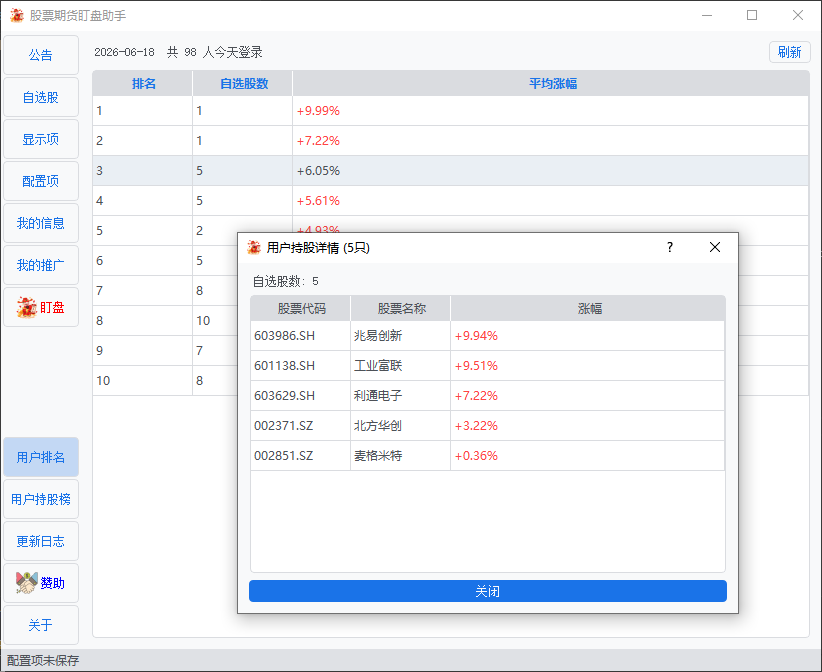Click the 刷新 refresh button

(x=789, y=52)
